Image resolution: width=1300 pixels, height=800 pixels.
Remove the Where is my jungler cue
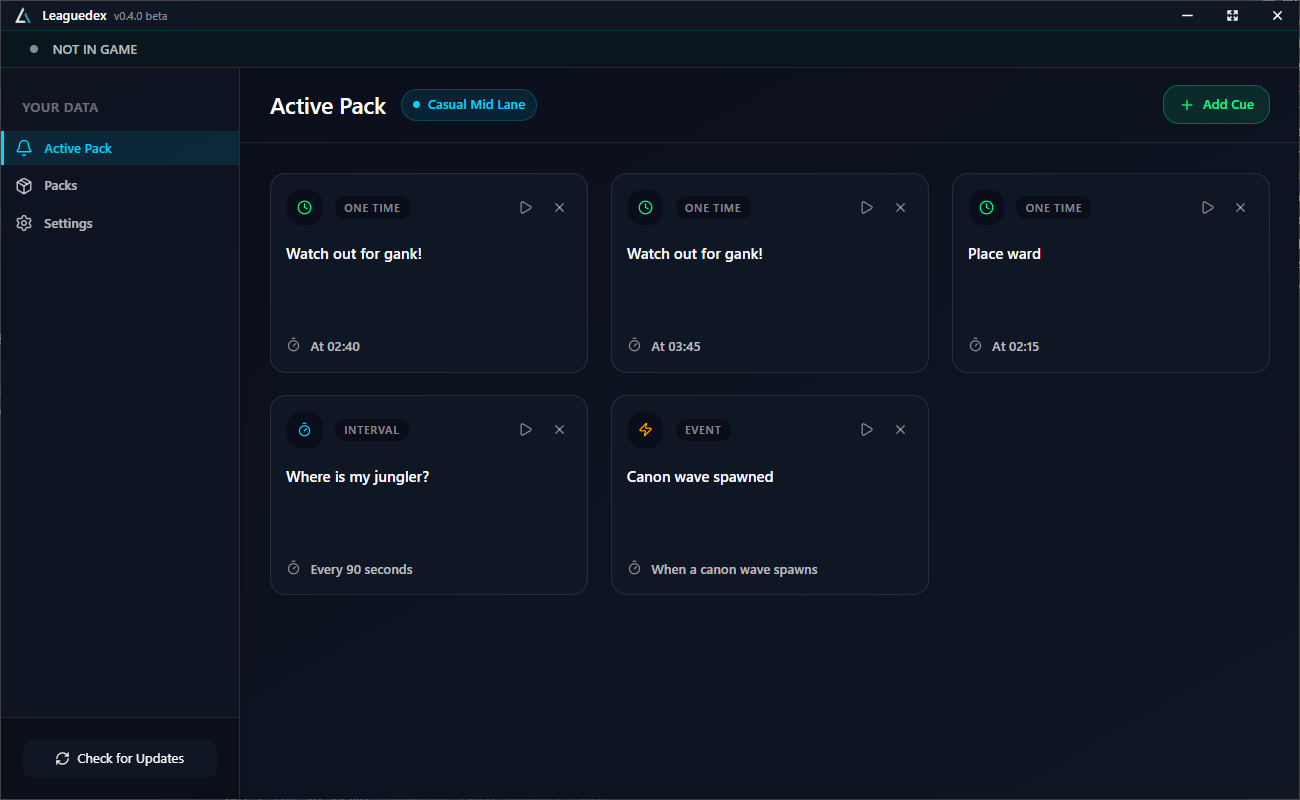pyautogui.click(x=559, y=429)
